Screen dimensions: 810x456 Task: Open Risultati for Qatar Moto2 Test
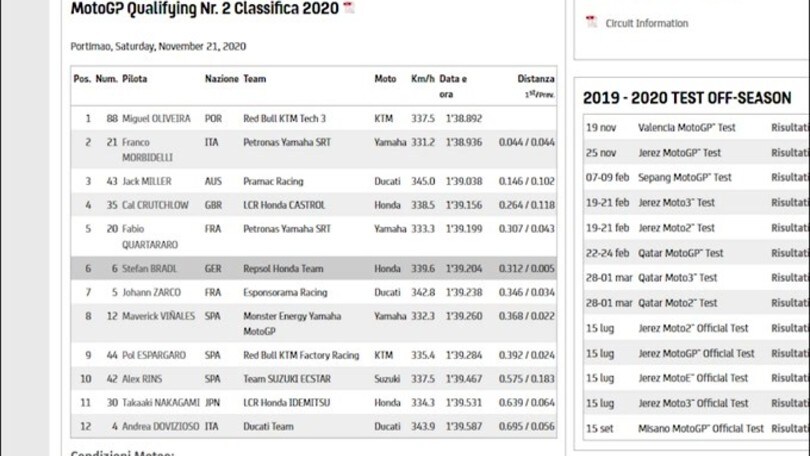790,303
